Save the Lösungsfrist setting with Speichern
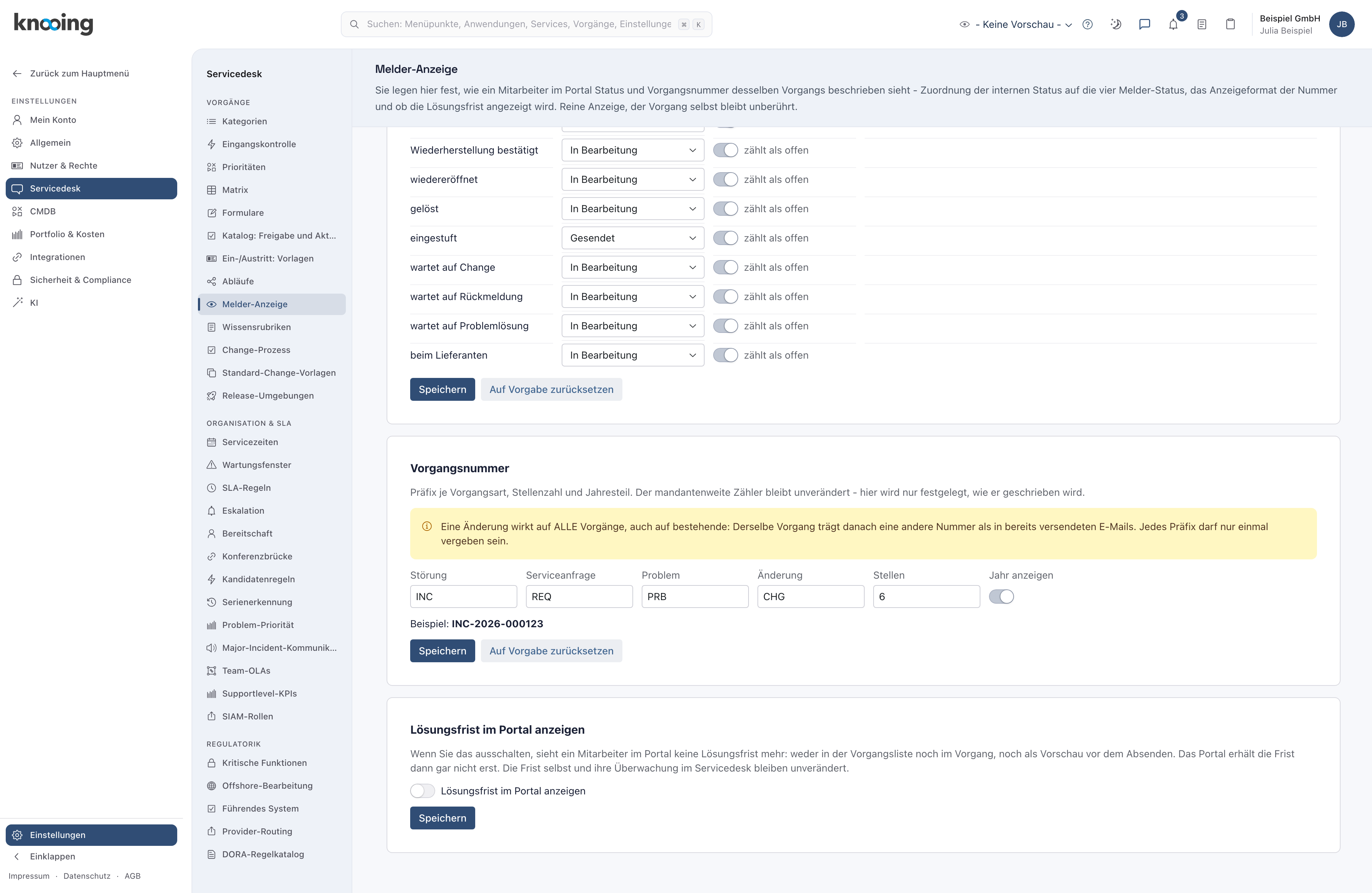This screenshot has height=893, width=1372. [442, 818]
